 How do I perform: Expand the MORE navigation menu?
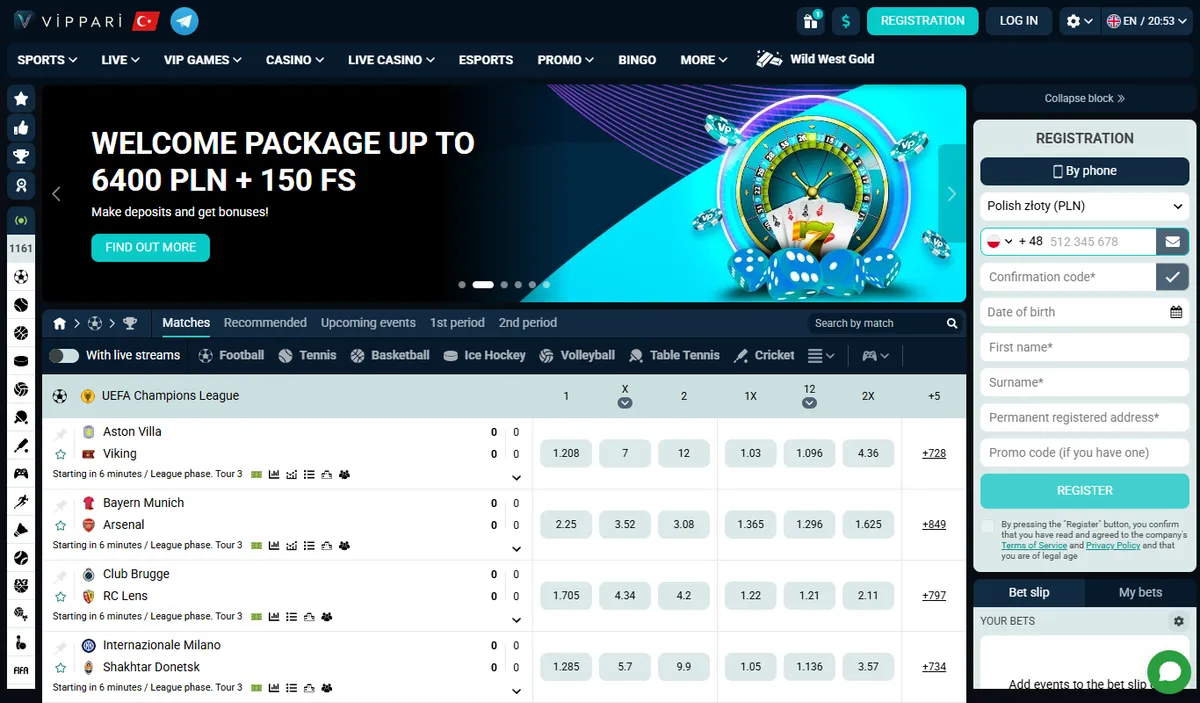pyautogui.click(x=704, y=60)
